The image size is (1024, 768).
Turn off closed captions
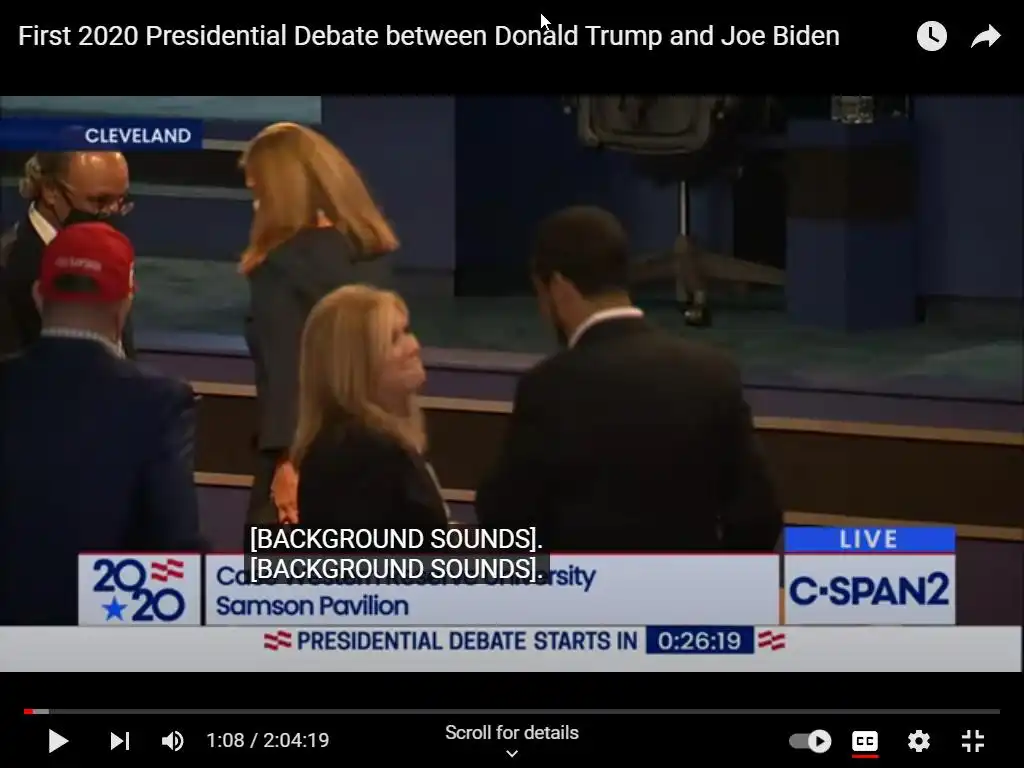pos(865,741)
